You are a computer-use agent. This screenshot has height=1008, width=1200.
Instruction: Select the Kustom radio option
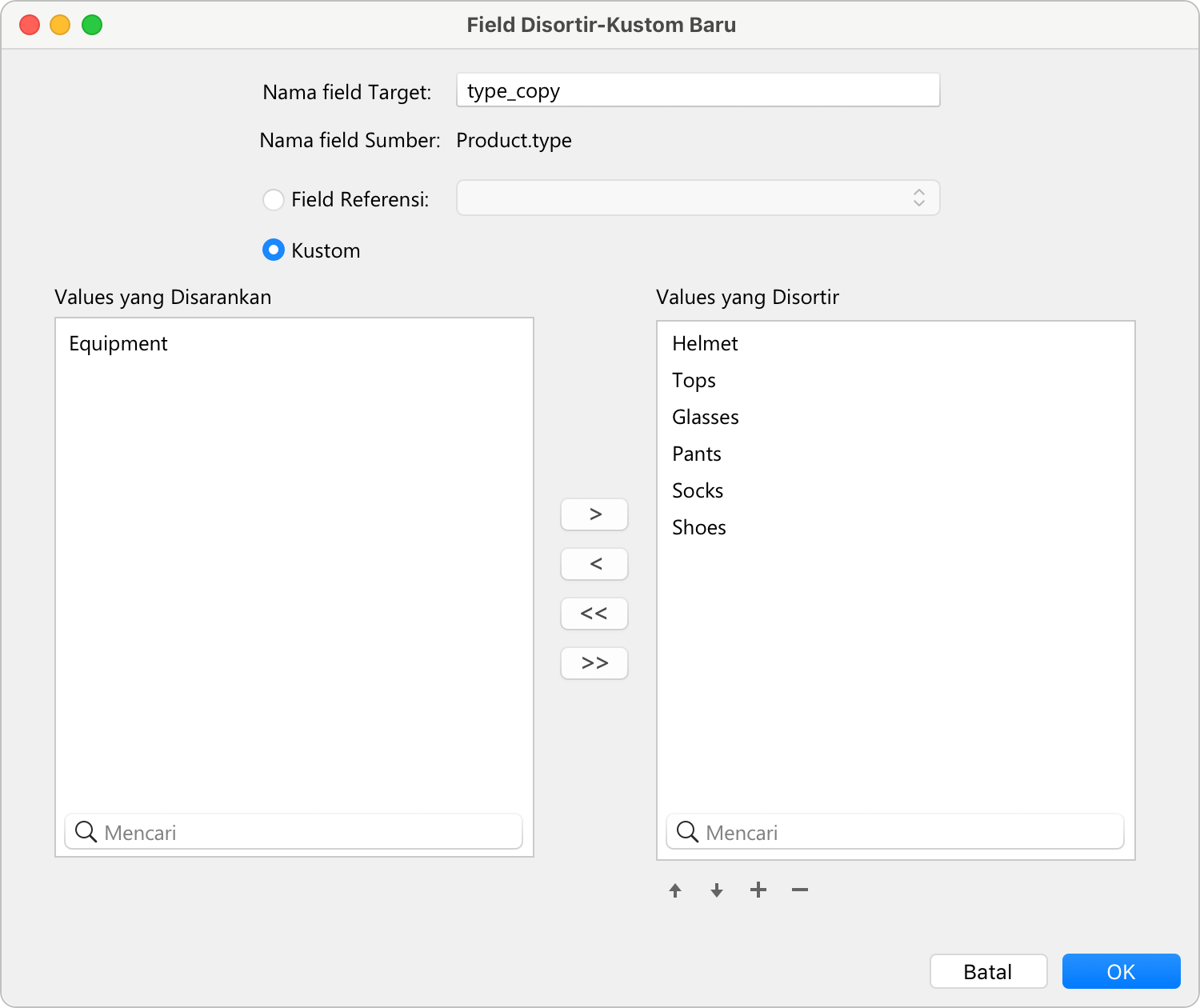pos(274,250)
